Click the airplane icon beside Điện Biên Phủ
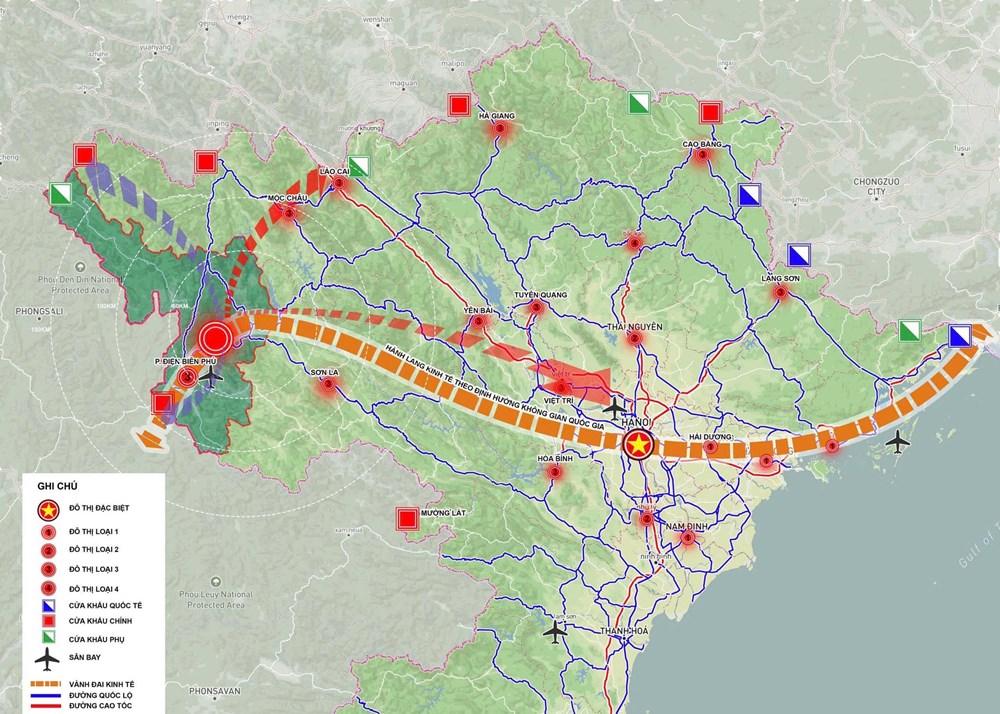The image size is (1000, 714). 211,376
